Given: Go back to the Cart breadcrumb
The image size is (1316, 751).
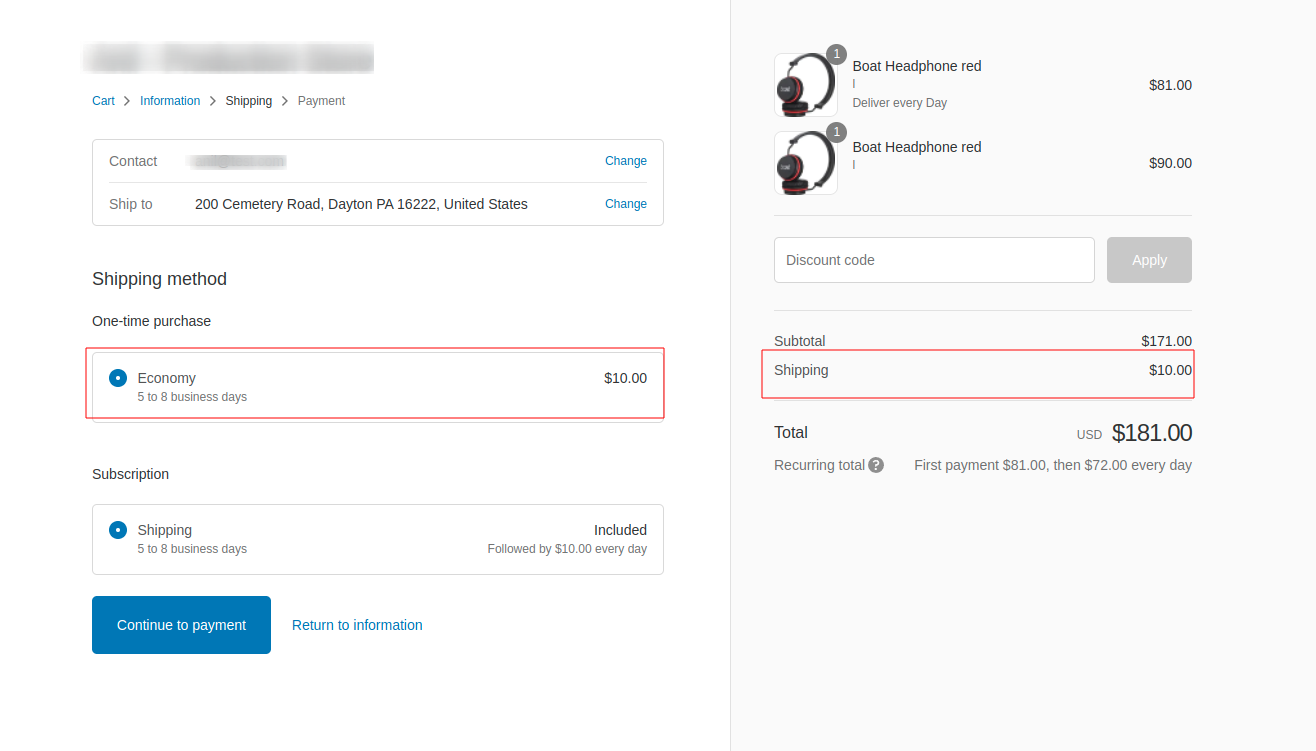Looking at the screenshot, I should (x=103, y=101).
